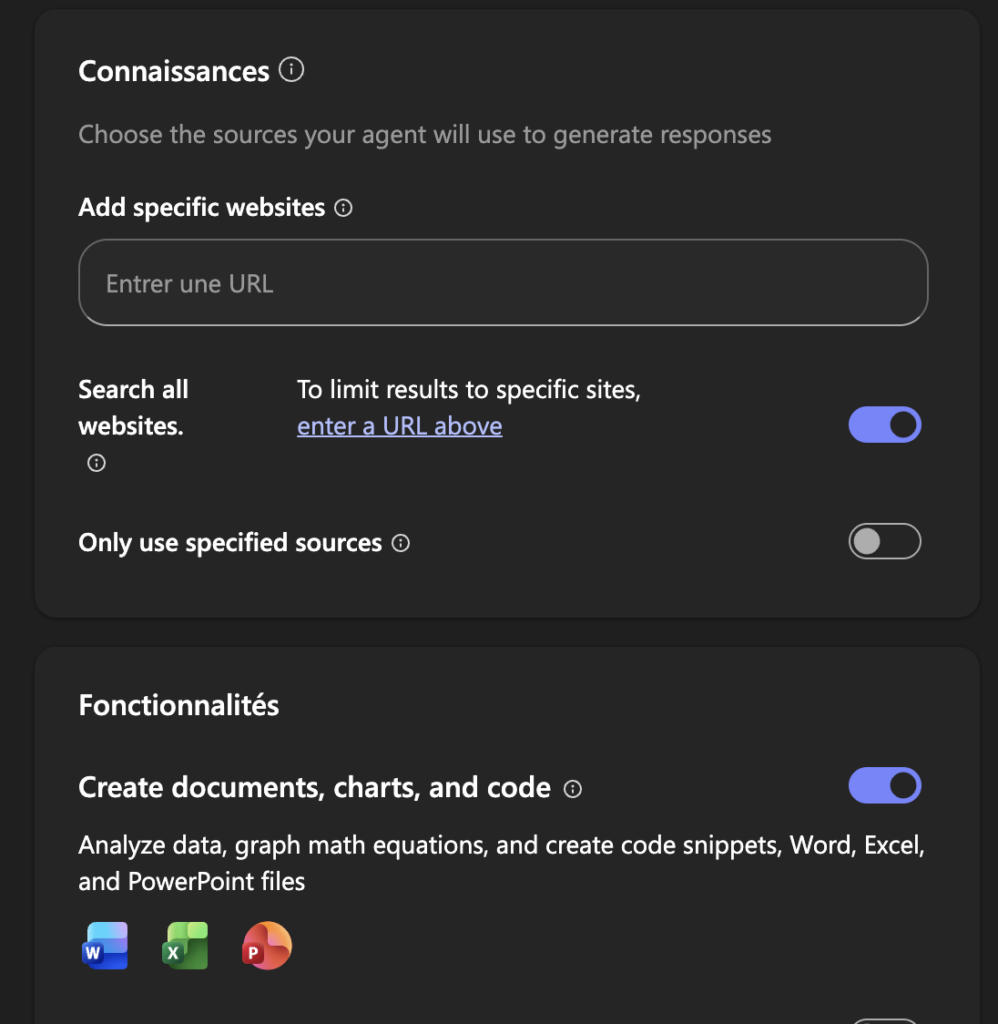Click the 'Create documents, charts, and code' label
This screenshot has width=998, height=1024.
[x=314, y=788]
